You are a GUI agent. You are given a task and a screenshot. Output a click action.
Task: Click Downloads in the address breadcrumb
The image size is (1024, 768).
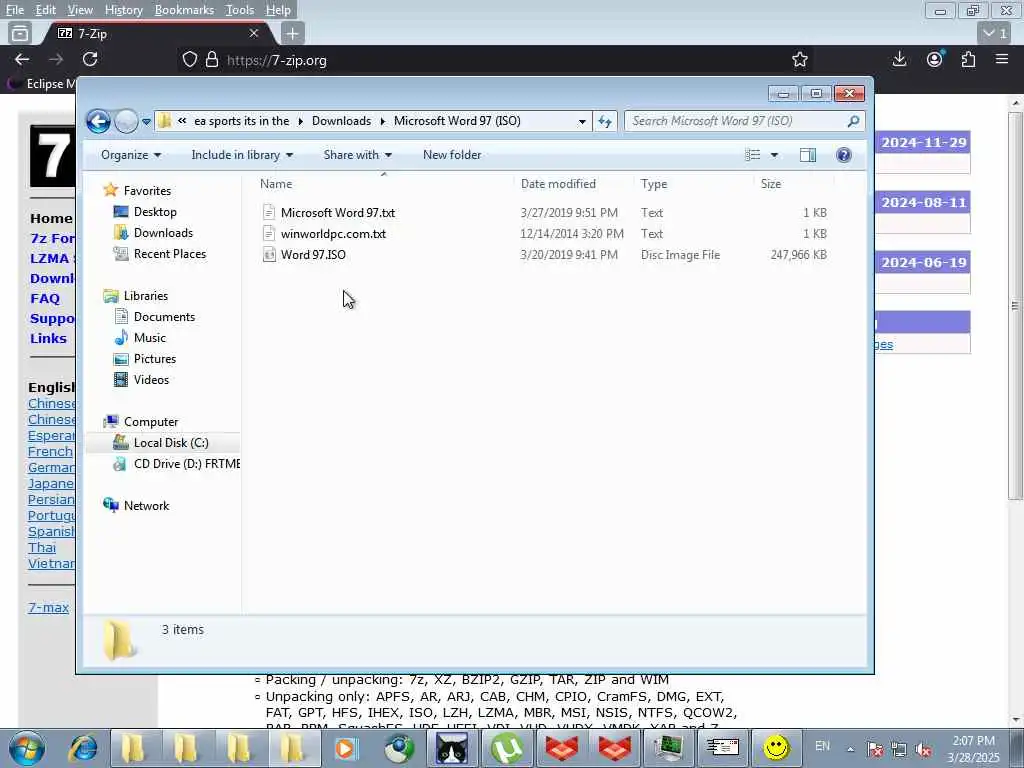341,121
